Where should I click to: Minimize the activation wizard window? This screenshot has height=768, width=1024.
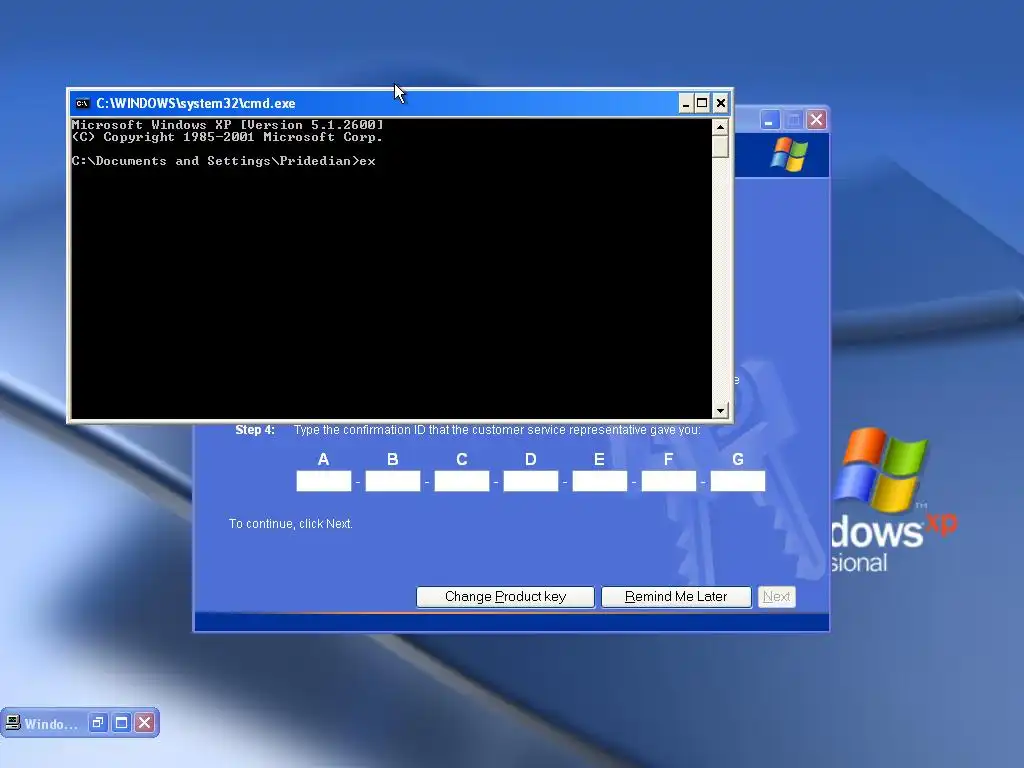770,120
